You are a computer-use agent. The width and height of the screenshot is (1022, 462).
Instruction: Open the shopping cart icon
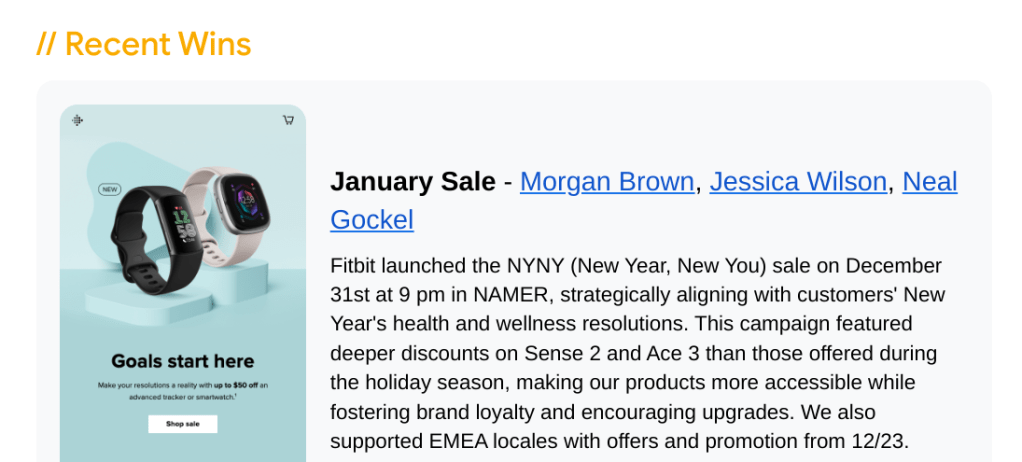(288, 120)
